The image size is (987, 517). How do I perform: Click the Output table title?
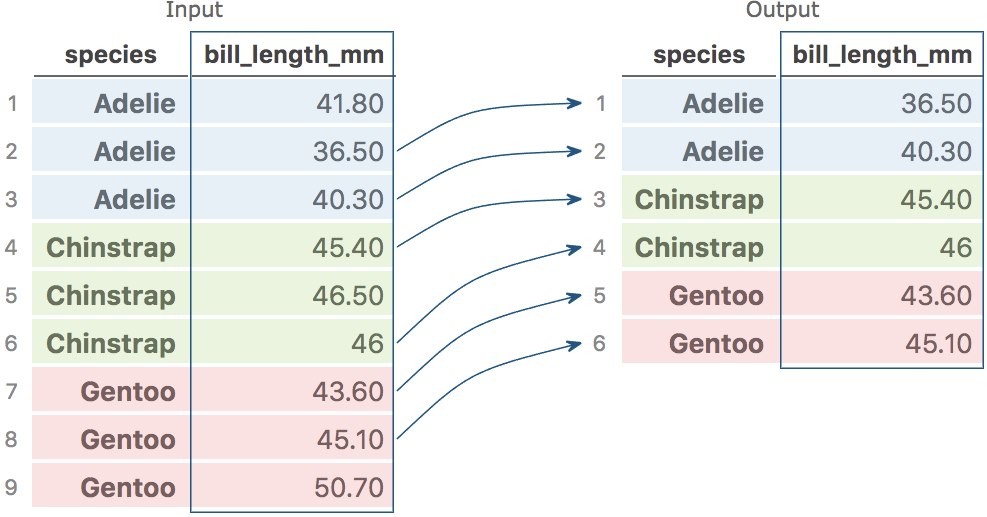782,11
